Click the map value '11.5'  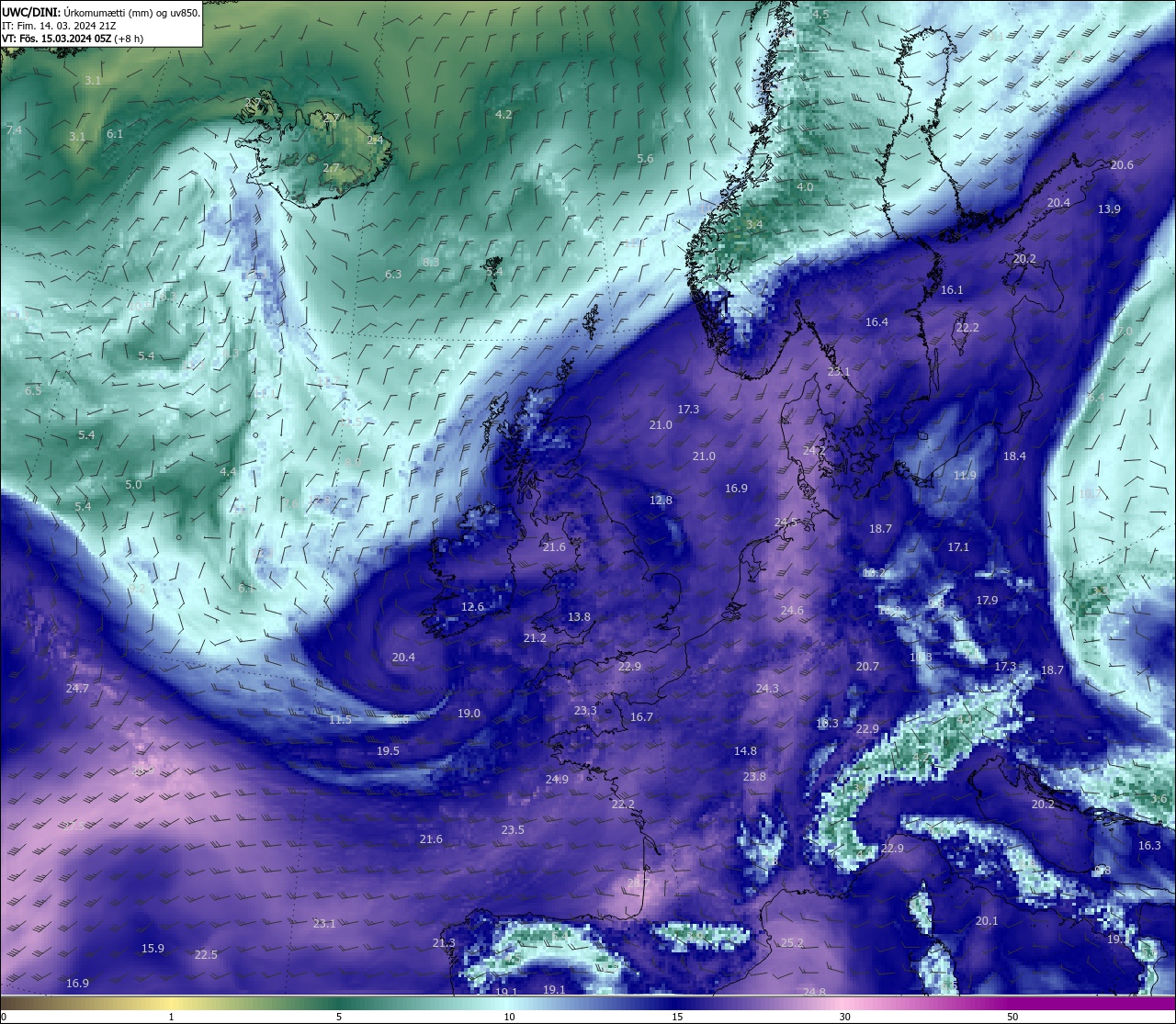coord(340,719)
